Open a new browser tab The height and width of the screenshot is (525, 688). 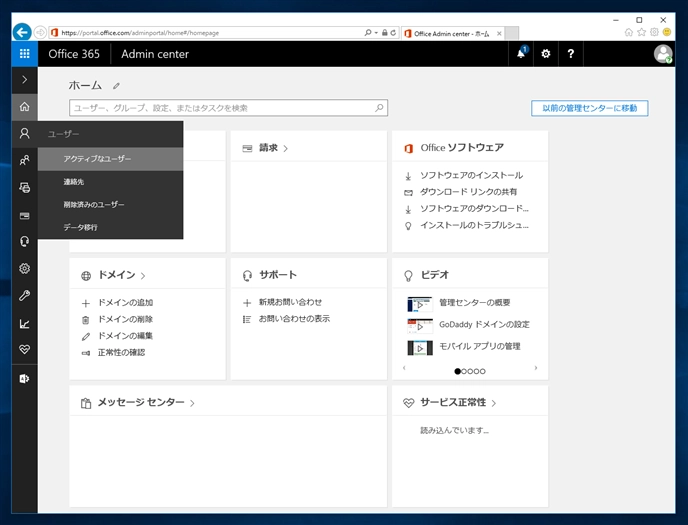point(512,33)
